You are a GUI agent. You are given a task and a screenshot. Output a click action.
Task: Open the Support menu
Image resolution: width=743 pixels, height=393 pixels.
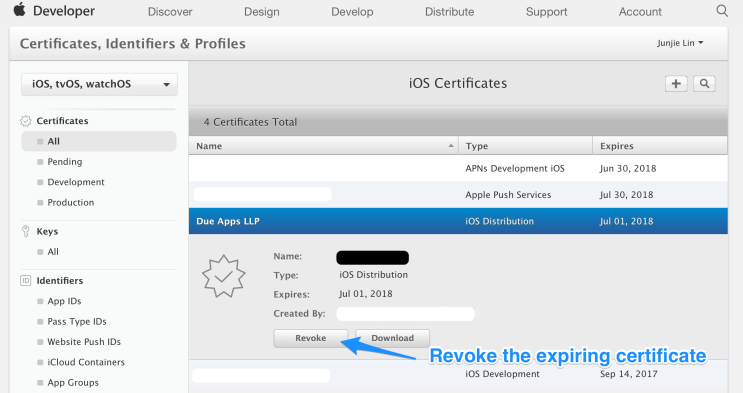pyautogui.click(x=546, y=12)
